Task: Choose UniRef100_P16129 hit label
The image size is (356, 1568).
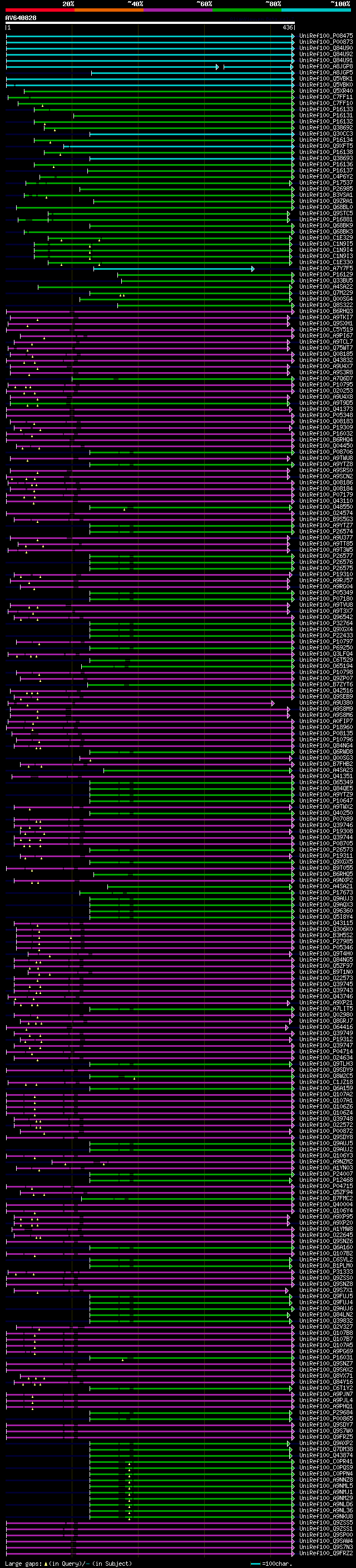Action: (326, 275)
